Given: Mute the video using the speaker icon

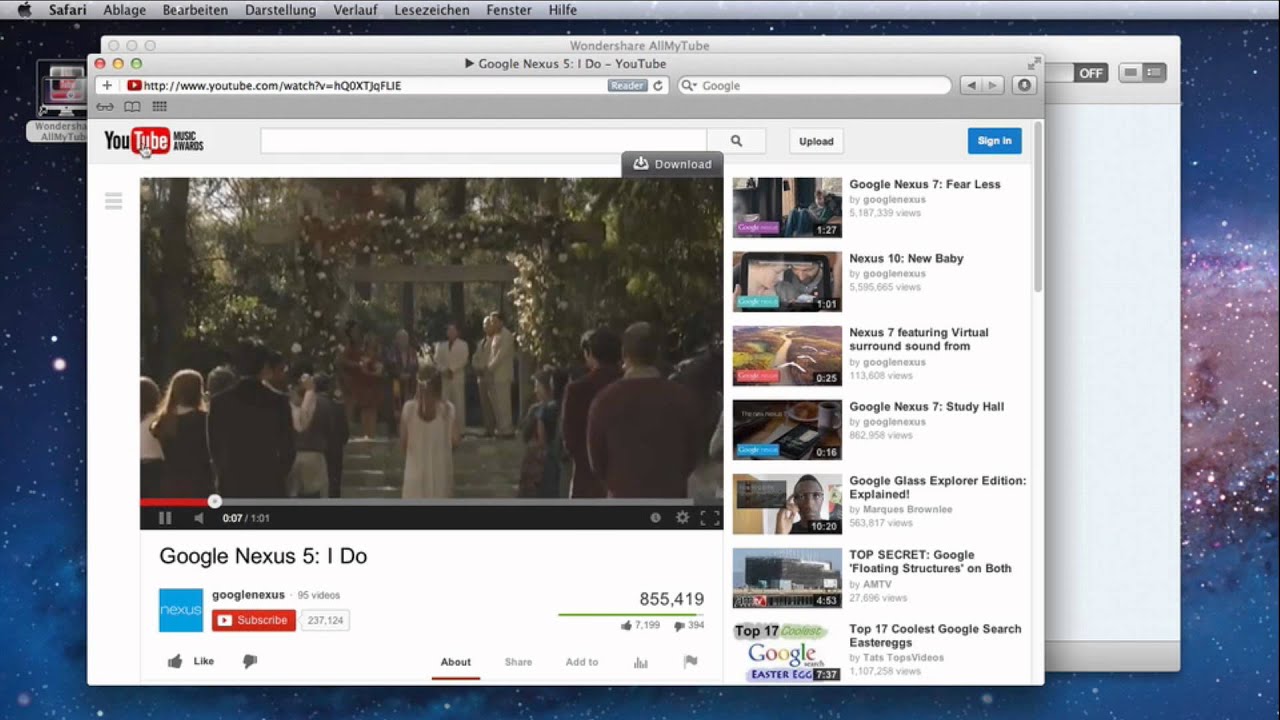Looking at the screenshot, I should pos(198,518).
